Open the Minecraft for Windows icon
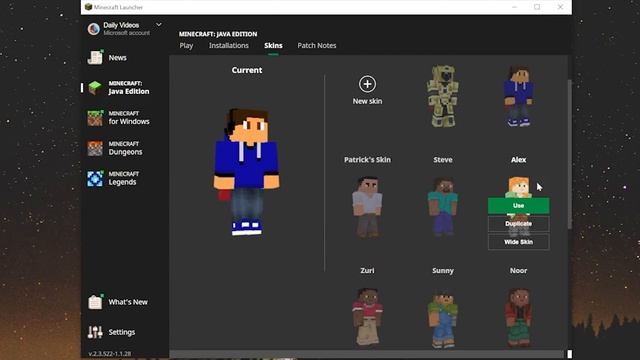This screenshot has width=640, height=360. [95, 118]
